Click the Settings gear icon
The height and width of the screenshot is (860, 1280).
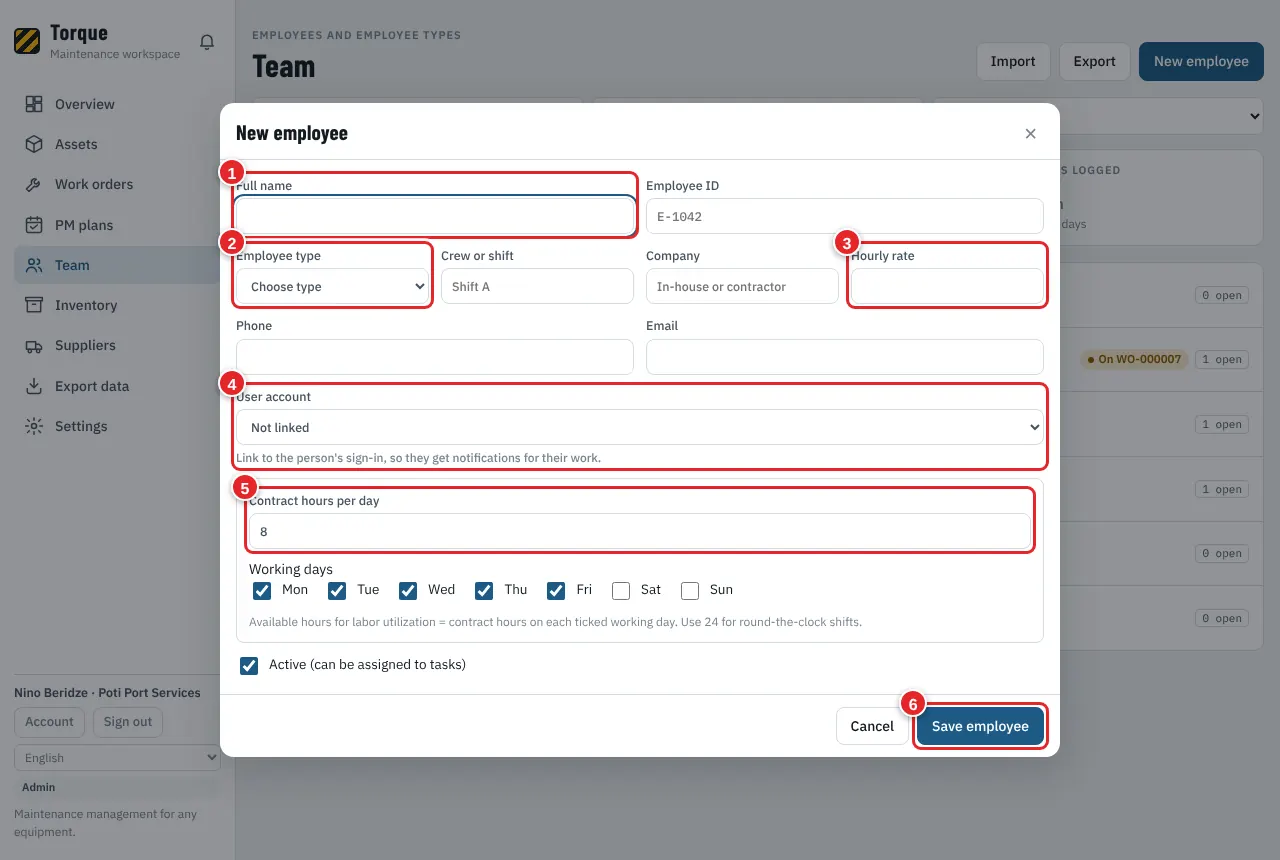point(34,426)
